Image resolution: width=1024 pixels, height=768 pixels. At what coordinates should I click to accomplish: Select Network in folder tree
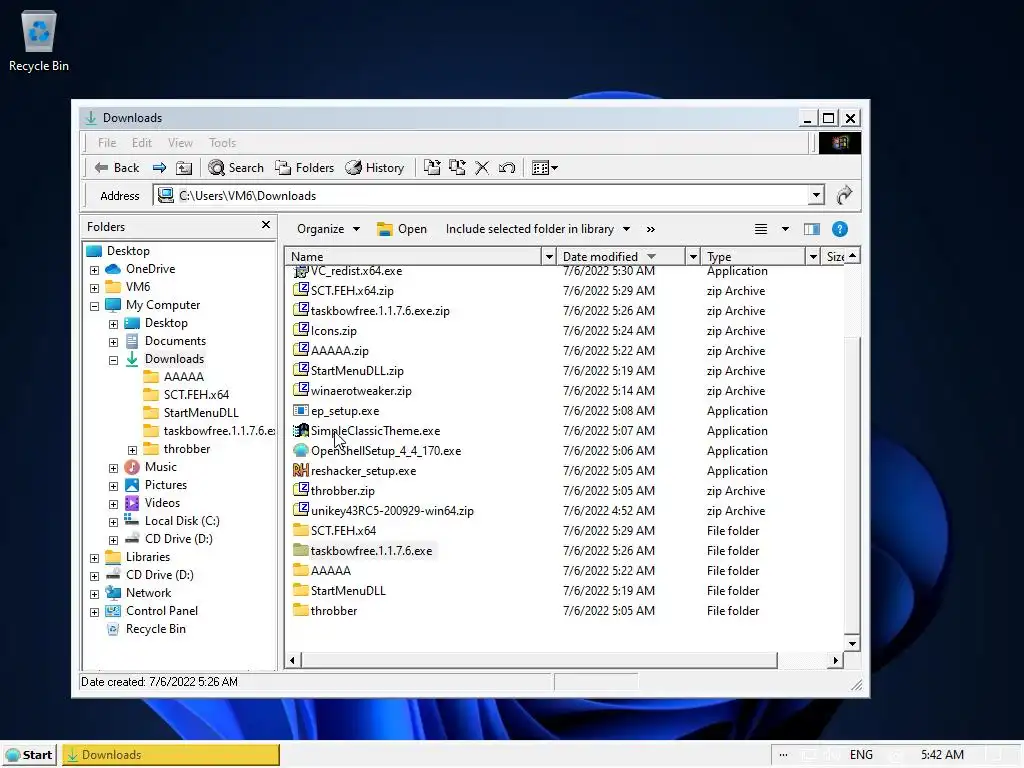pos(148,593)
